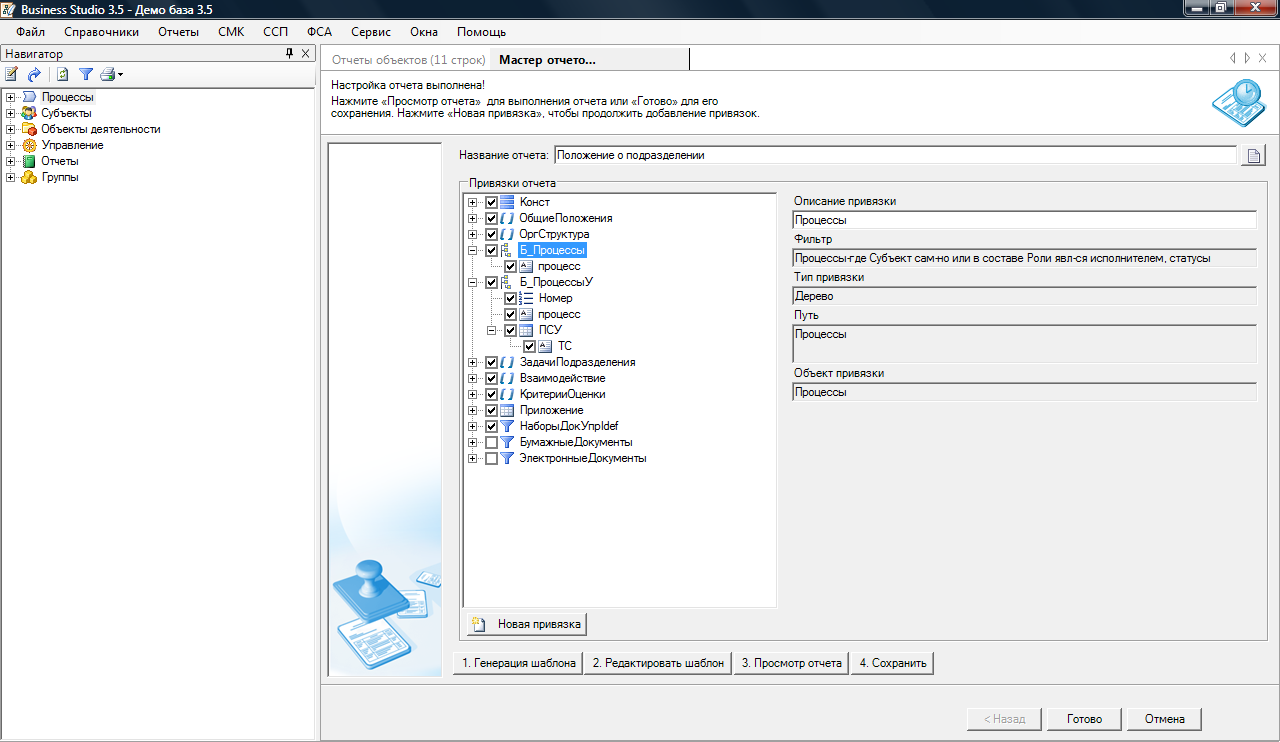Click the blue arrow icon in Navigator toolbar

[34, 74]
